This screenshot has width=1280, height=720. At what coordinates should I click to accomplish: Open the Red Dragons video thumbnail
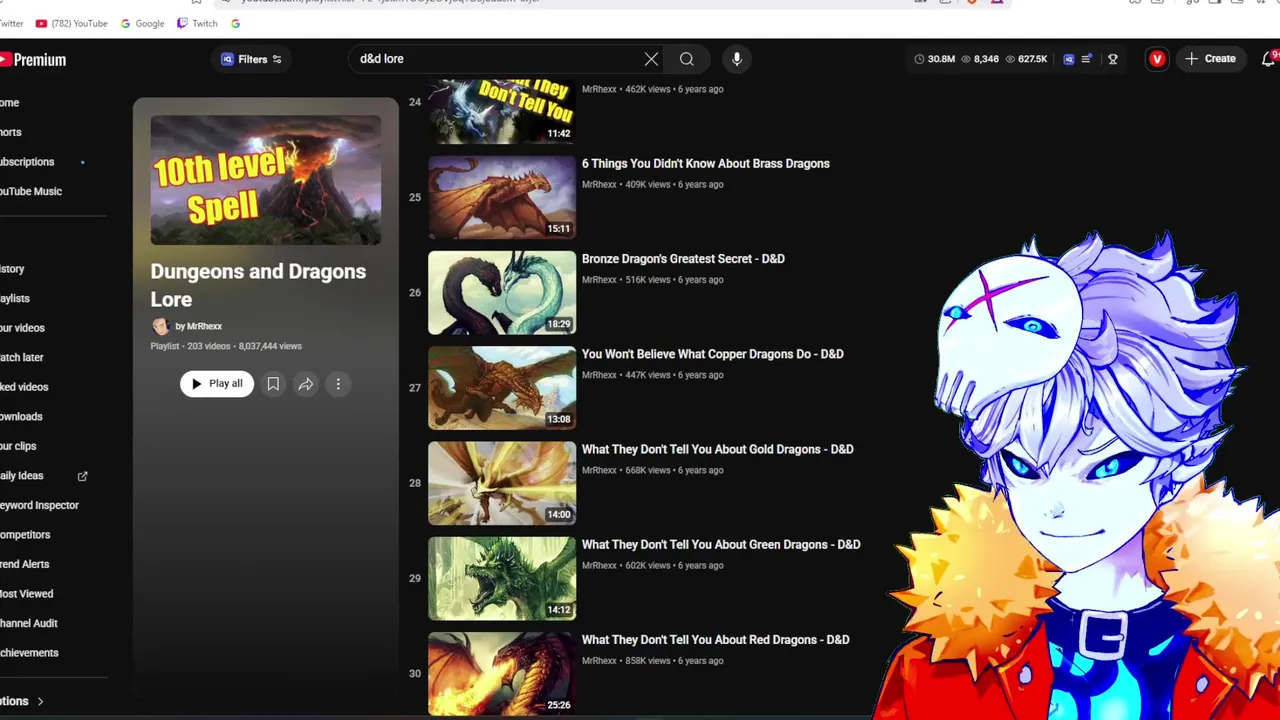pos(502,674)
